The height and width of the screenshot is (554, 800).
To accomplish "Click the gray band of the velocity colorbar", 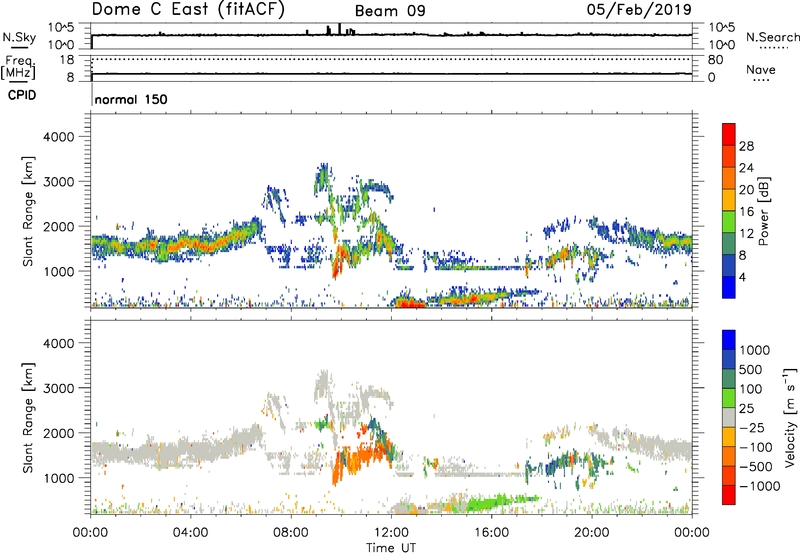I will pos(729,417).
